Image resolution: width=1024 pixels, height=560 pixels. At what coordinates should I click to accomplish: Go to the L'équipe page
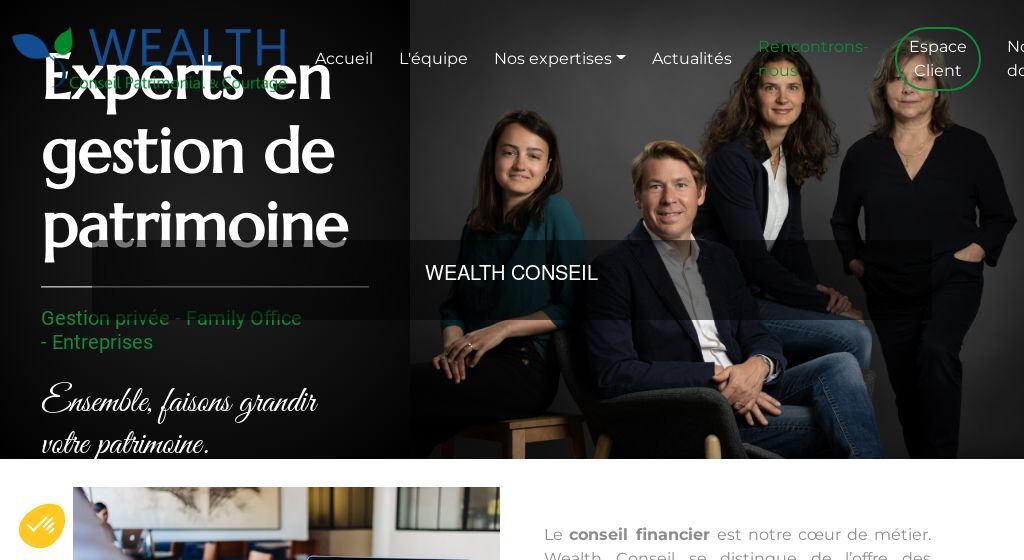pos(433,59)
